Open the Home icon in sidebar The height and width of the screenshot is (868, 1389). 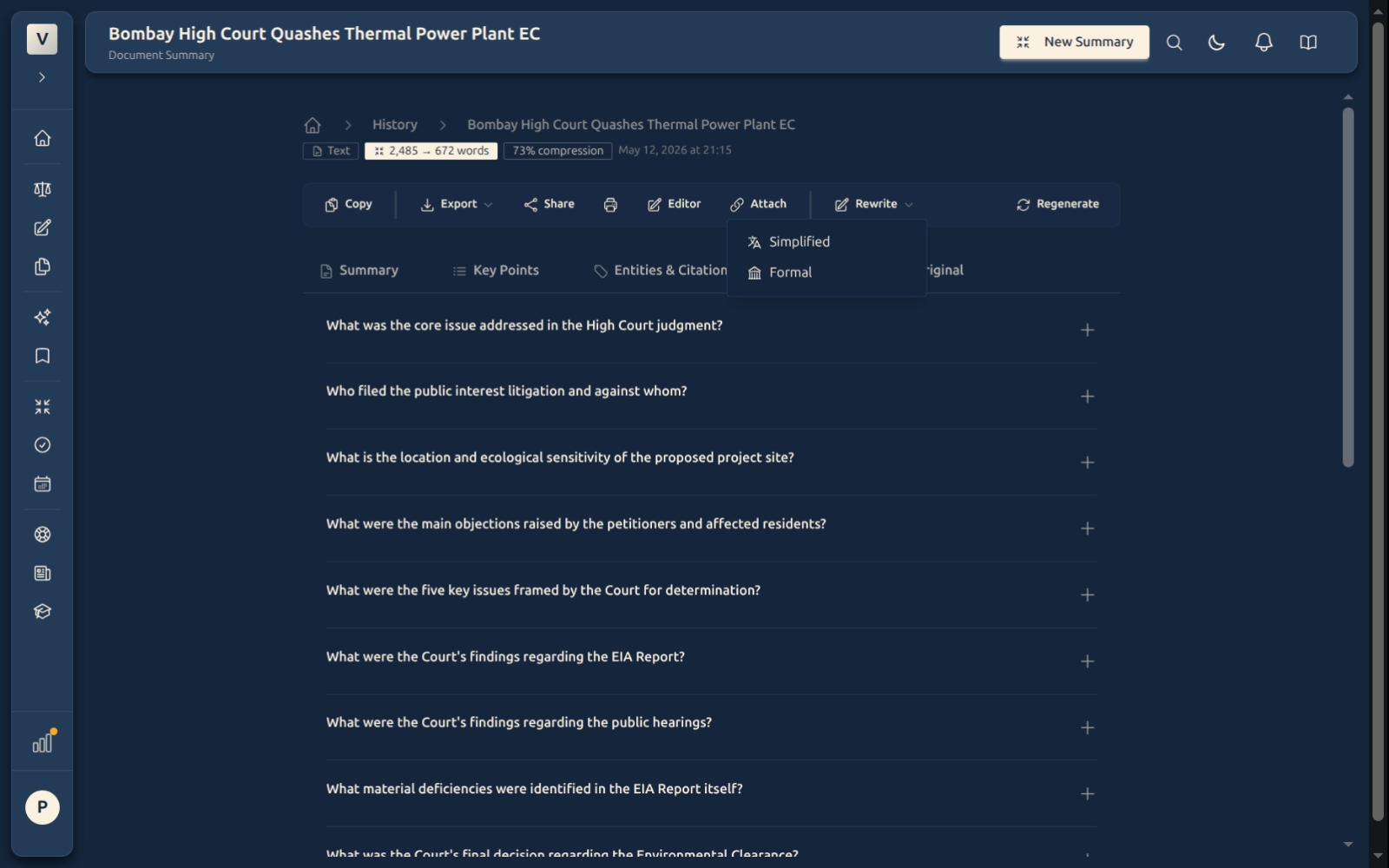(x=42, y=139)
